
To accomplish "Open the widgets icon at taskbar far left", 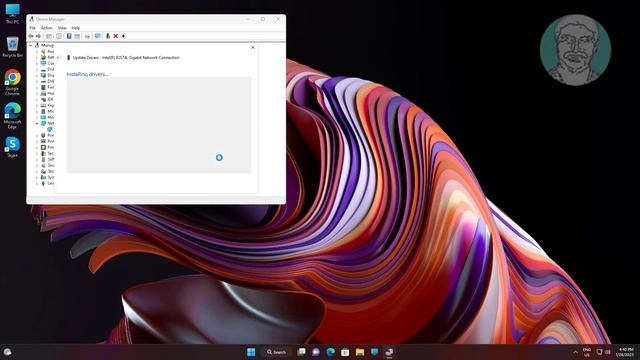I will click(x=7, y=352).
